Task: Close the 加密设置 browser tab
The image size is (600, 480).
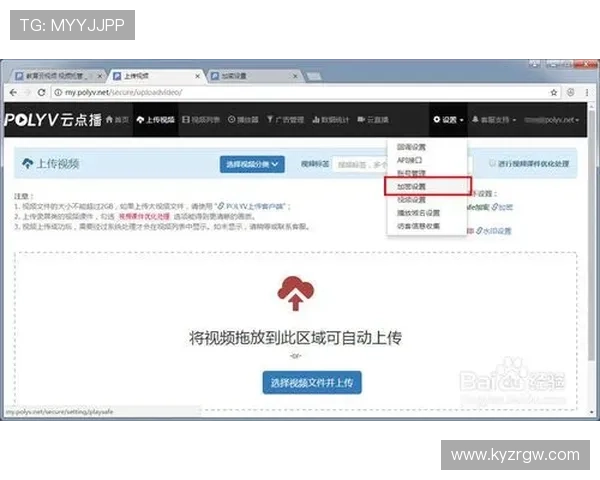Action: pos(295,76)
